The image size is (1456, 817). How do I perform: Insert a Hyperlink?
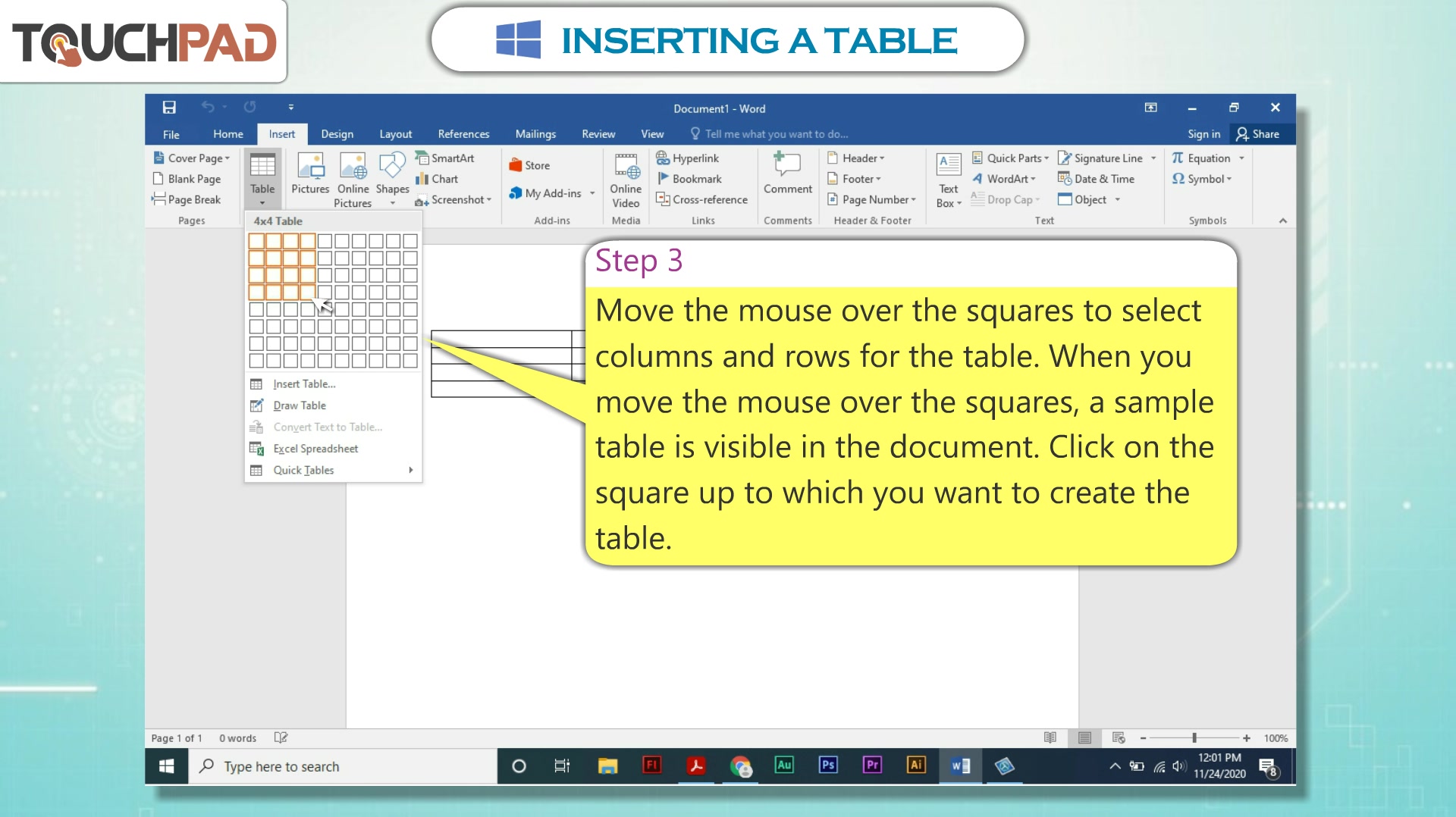coord(688,158)
